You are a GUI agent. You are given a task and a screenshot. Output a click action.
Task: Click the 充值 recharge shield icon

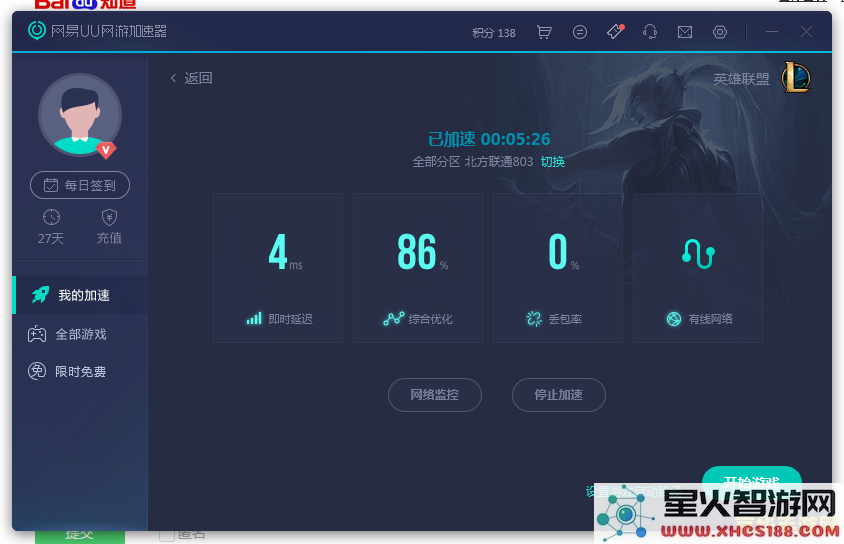(109, 217)
